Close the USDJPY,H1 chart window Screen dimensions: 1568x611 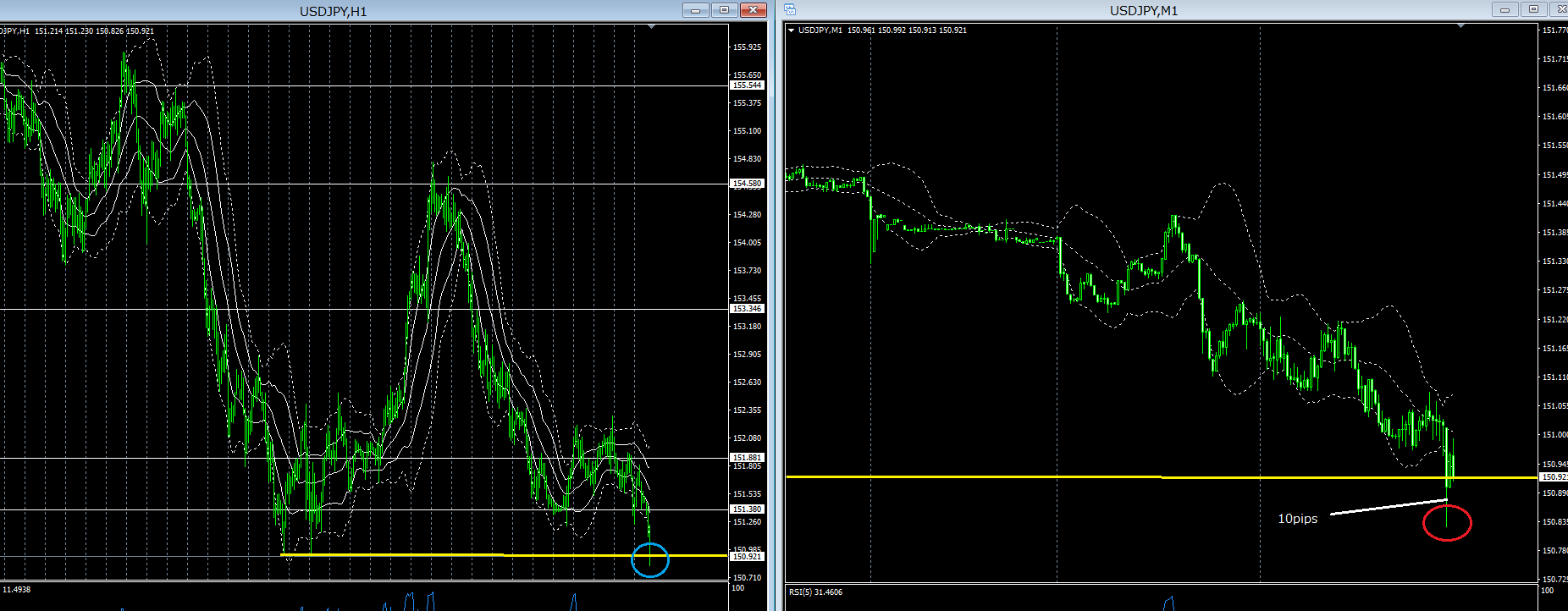(753, 10)
